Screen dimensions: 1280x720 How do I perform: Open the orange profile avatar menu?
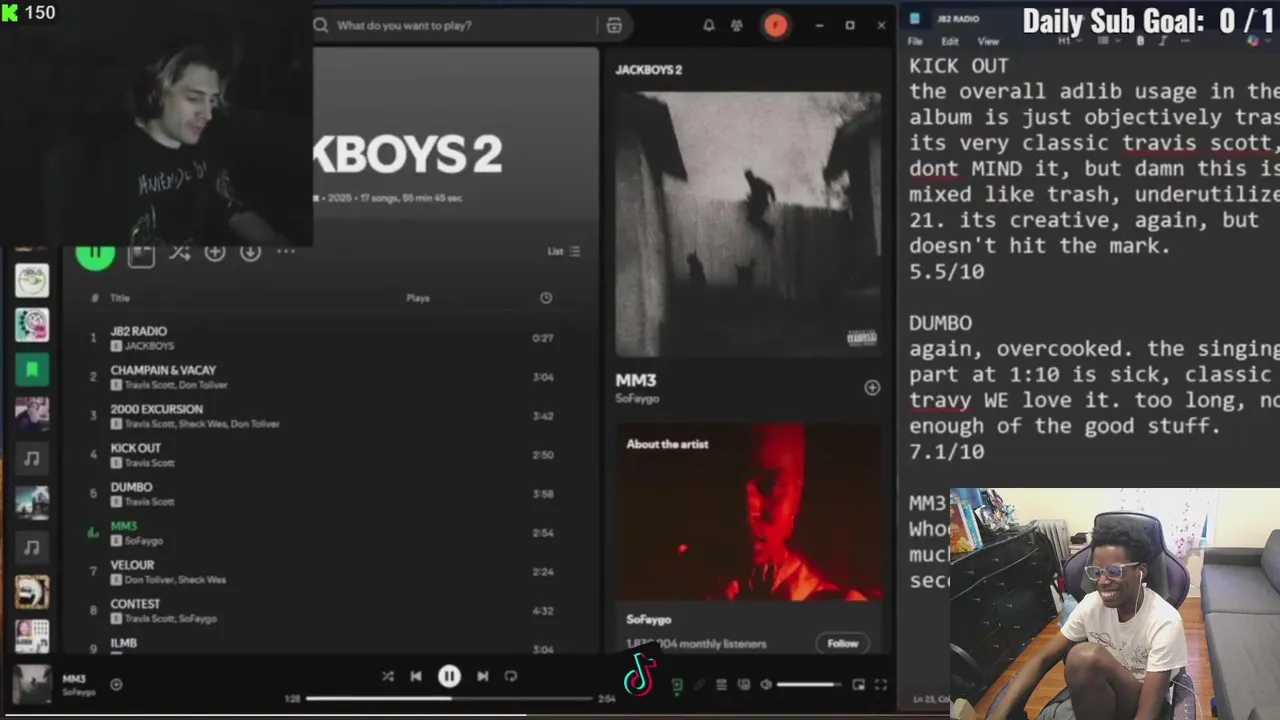tap(775, 26)
